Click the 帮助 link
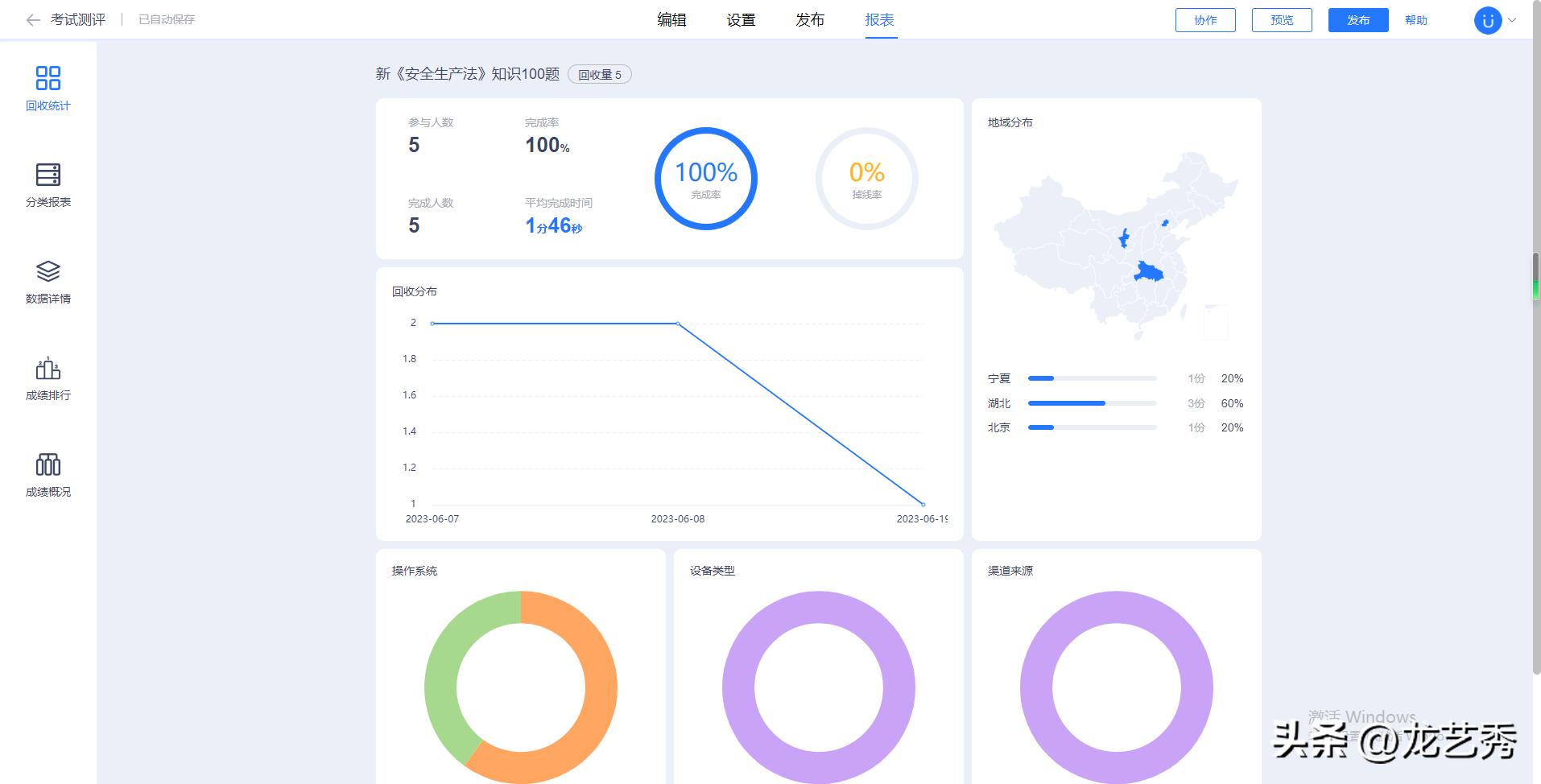This screenshot has width=1541, height=784. pos(1418,20)
